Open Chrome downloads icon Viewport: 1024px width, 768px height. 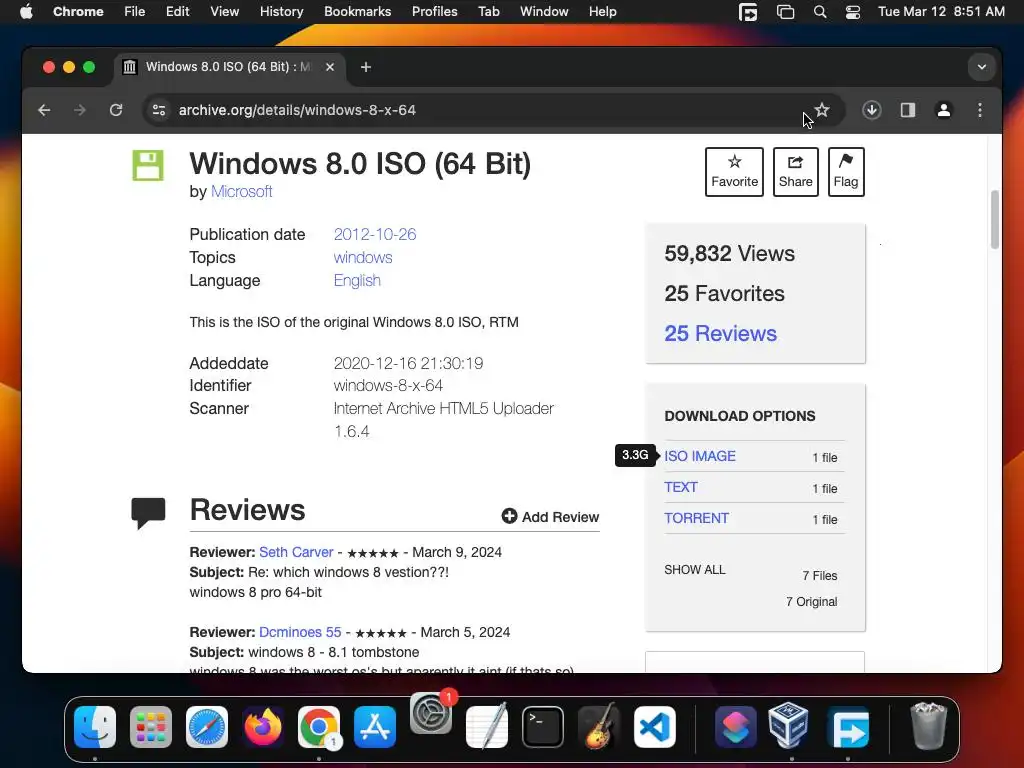pyautogui.click(x=871, y=110)
